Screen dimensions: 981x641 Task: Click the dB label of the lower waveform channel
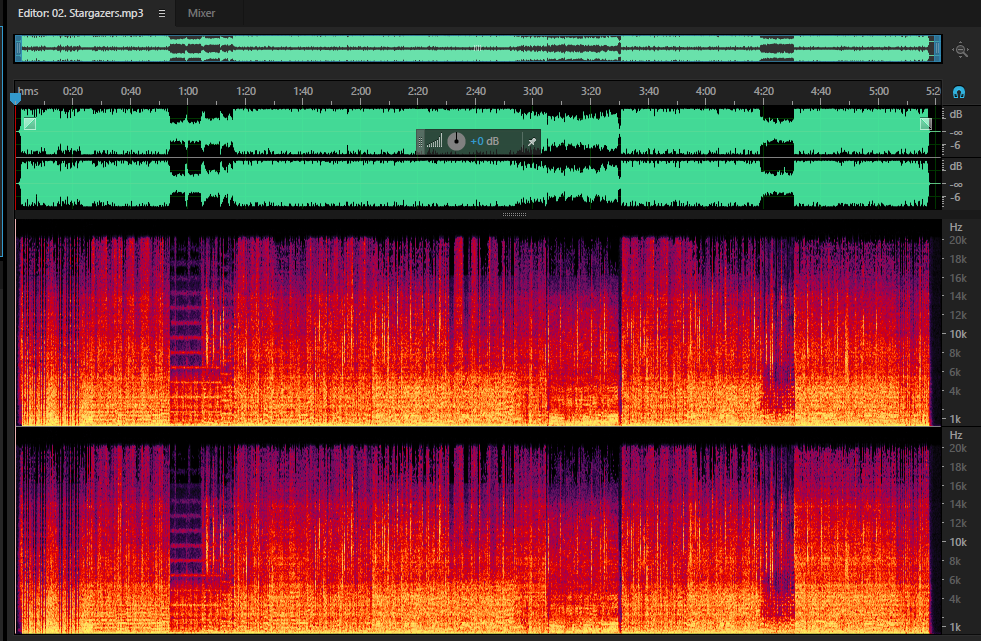pyautogui.click(x=955, y=166)
